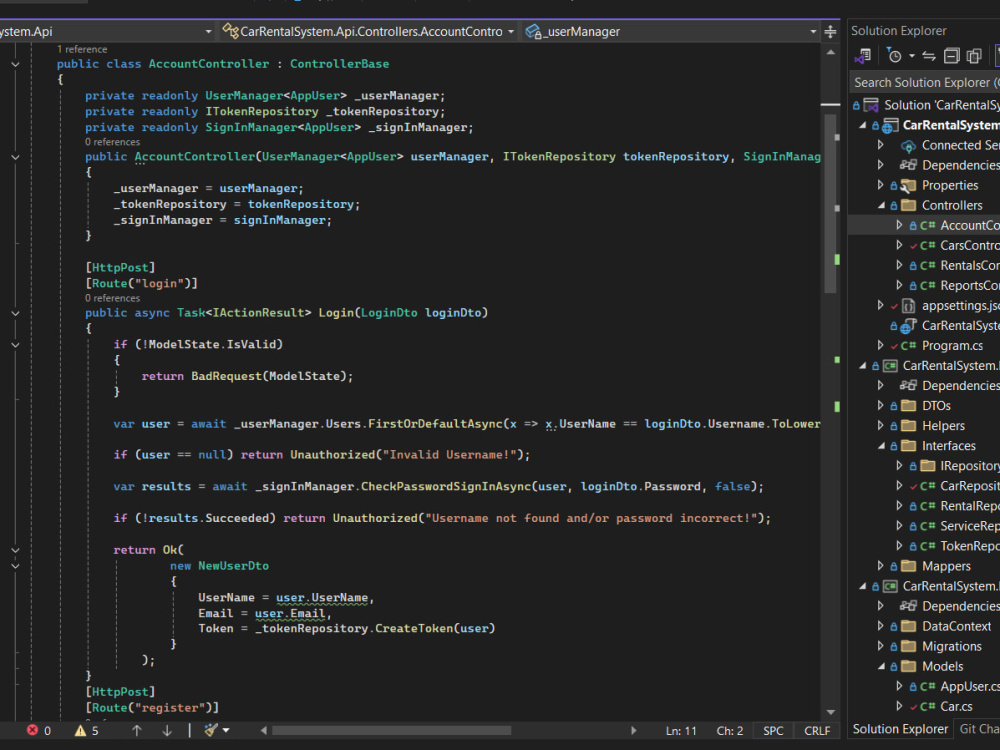The width and height of the screenshot is (1000, 750).
Task: Click the horizontal scrollbar thumb
Action: (x=391, y=731)
